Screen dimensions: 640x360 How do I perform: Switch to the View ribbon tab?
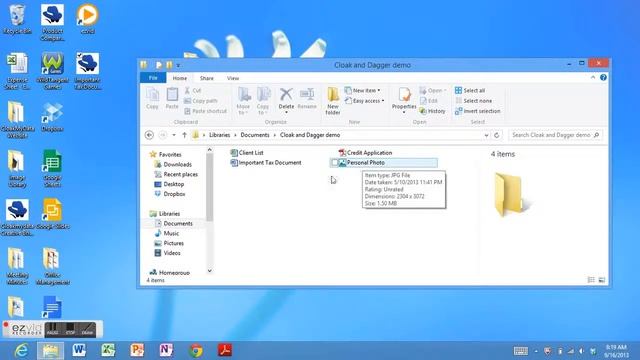pos(233,78)
